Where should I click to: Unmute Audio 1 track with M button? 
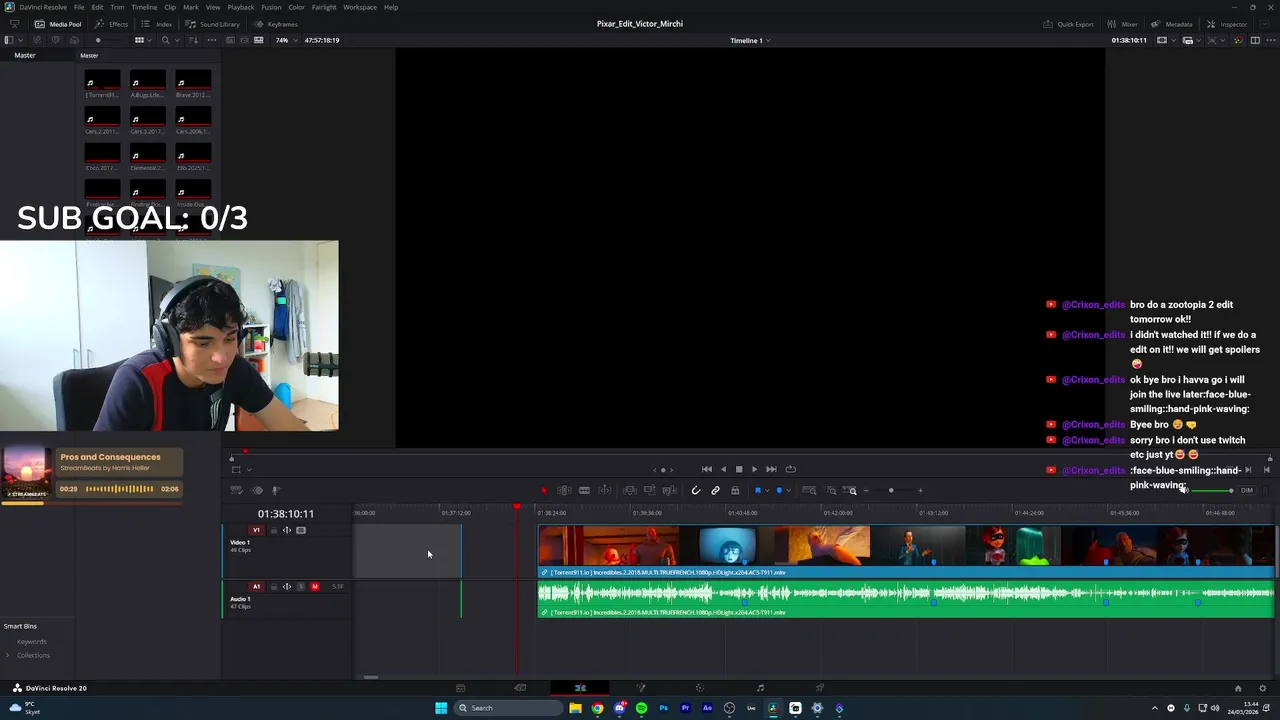pos(314,586)
